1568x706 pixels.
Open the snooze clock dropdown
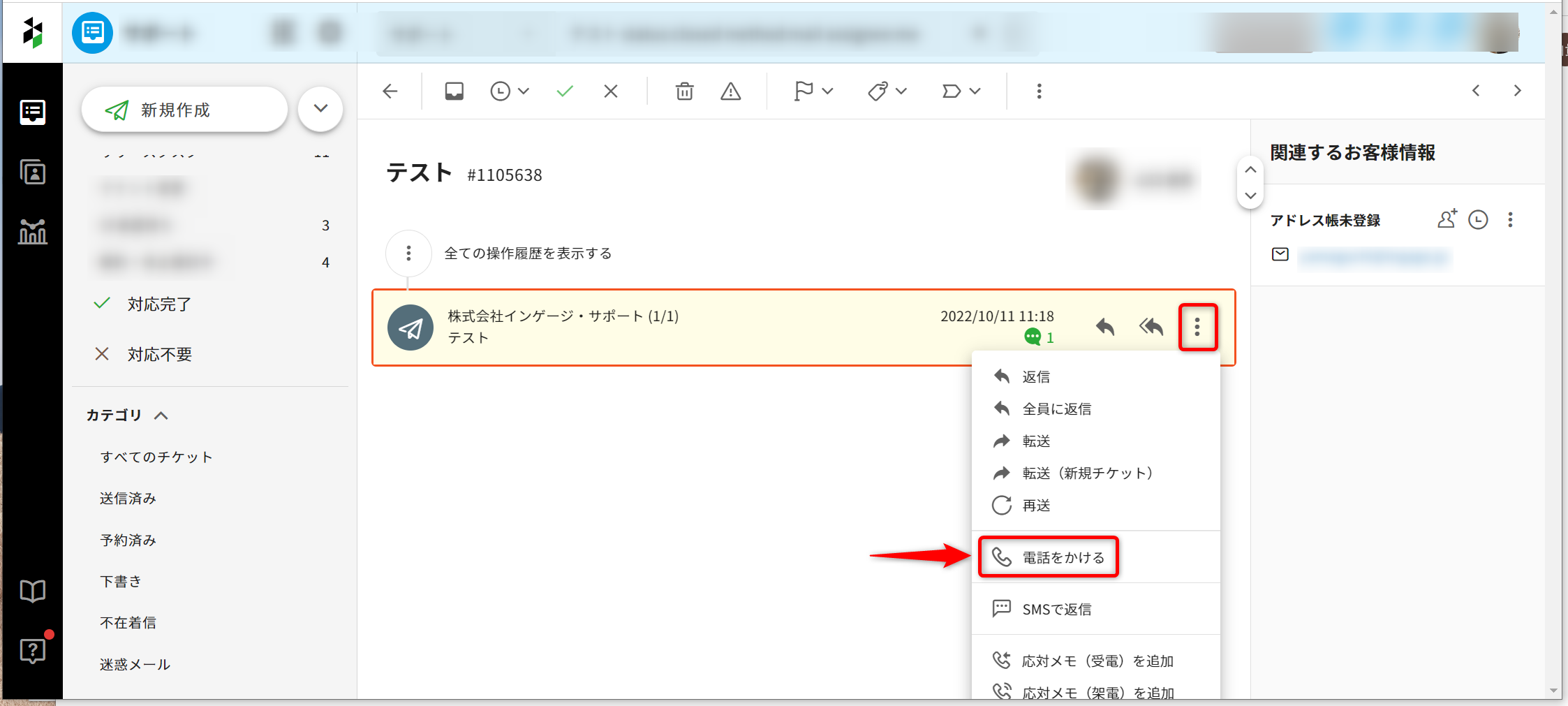[509, 91]
